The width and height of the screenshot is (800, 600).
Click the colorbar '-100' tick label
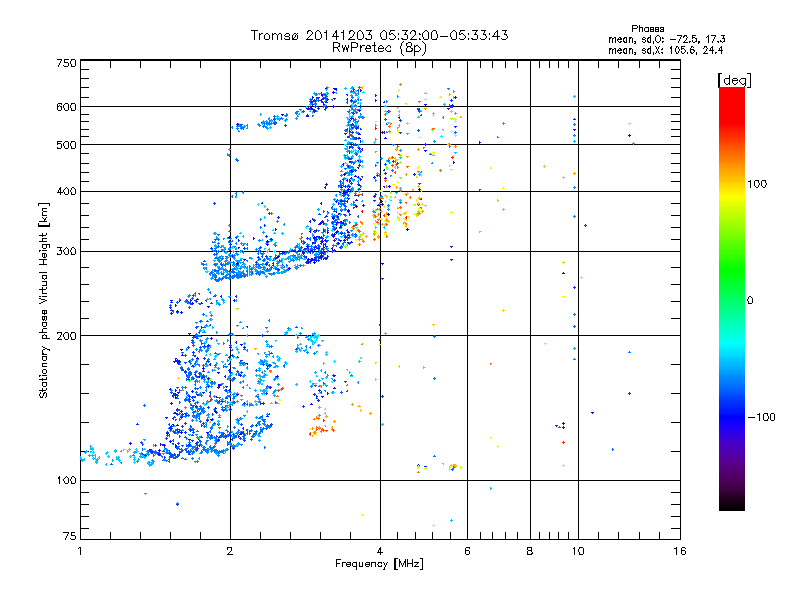(762, 417)
